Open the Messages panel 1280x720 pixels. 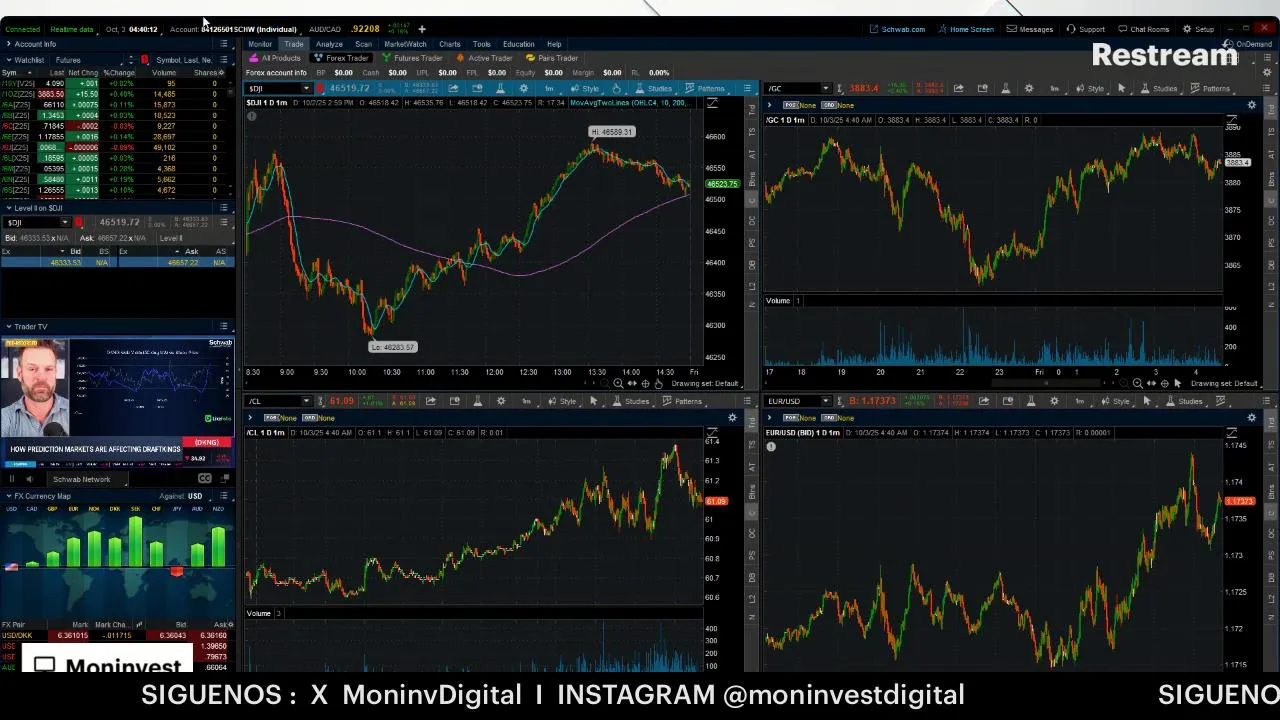pos(1030,29)
